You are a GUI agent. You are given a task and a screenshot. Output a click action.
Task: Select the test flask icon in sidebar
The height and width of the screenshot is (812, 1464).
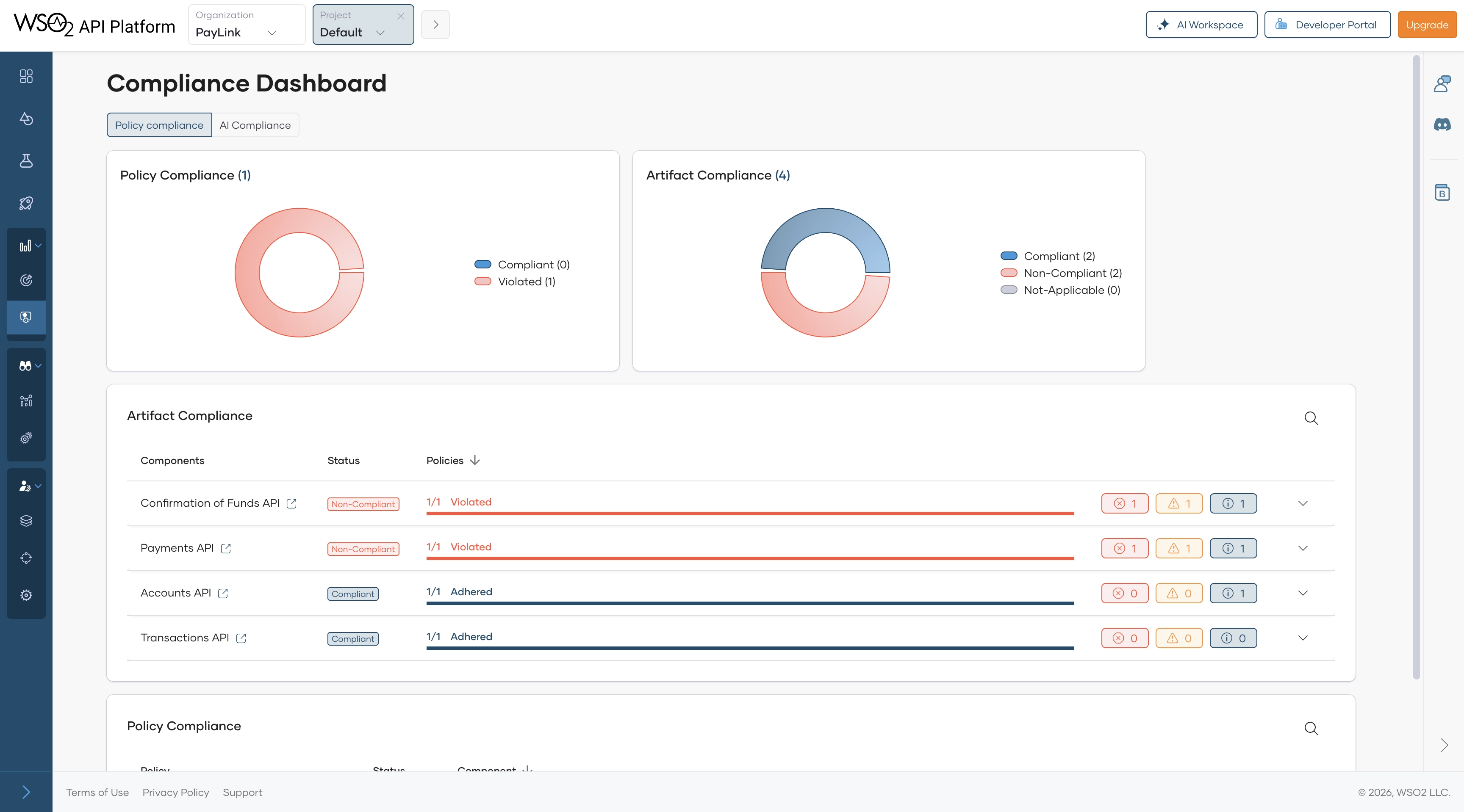25,161
